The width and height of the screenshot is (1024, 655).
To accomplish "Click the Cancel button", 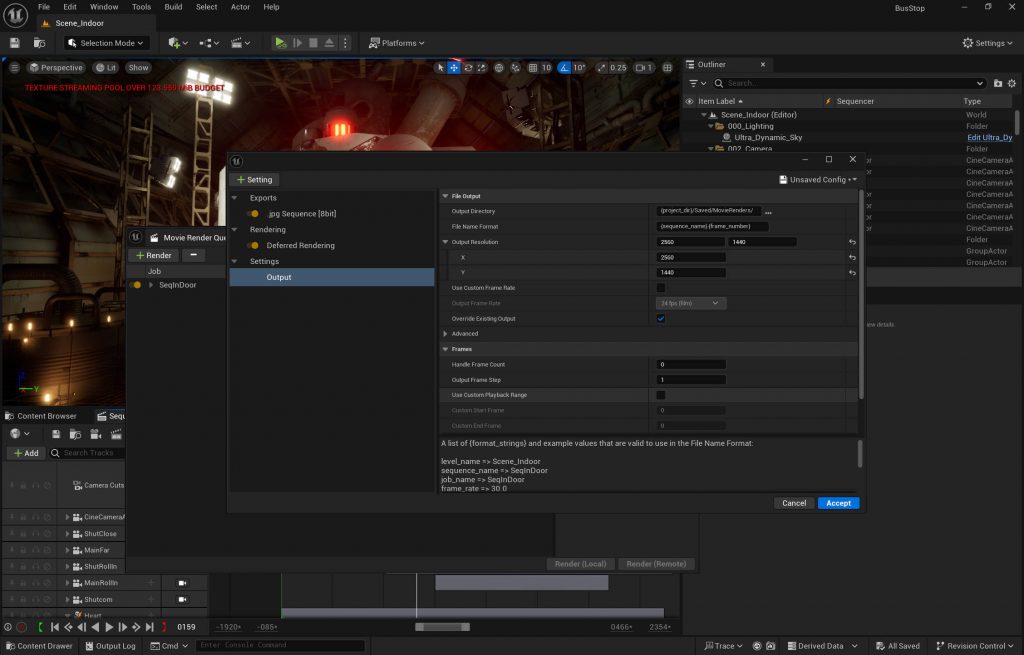I will click(x=794, y=503).
